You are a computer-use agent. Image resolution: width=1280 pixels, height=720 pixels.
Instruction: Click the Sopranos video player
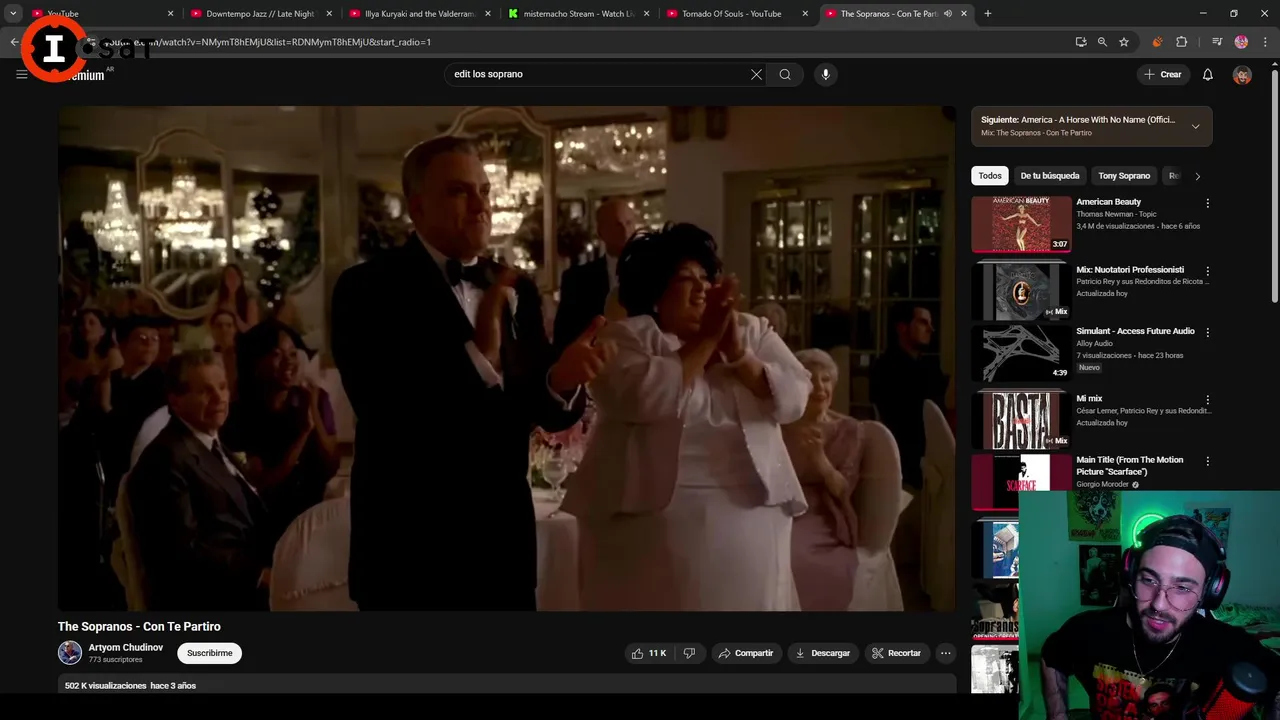pyautogui.click(x=506, y=358)
